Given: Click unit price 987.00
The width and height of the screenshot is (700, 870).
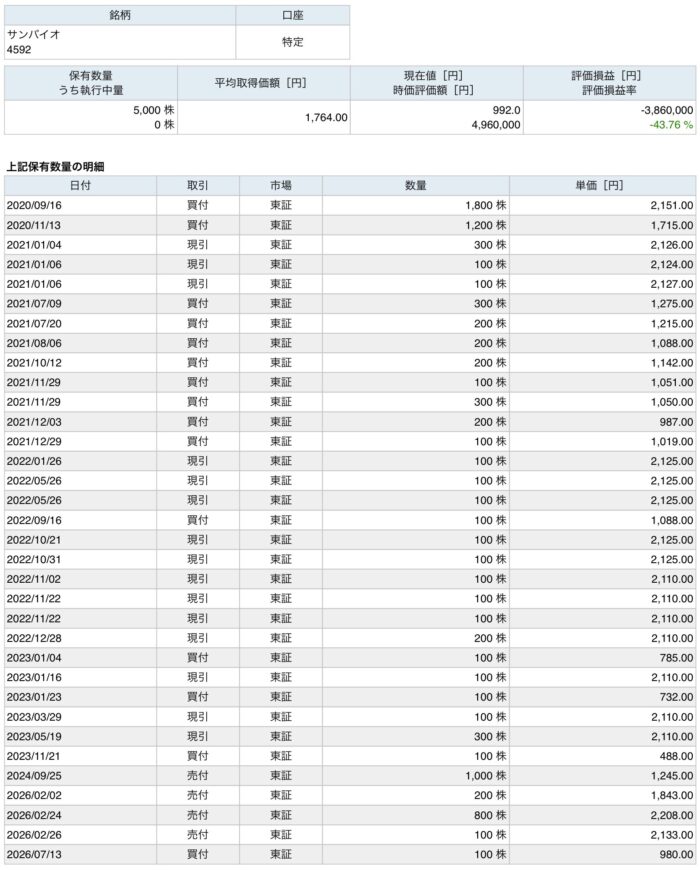Looking at the screenshot, I should pyautogui.click(x=676, y=422).
